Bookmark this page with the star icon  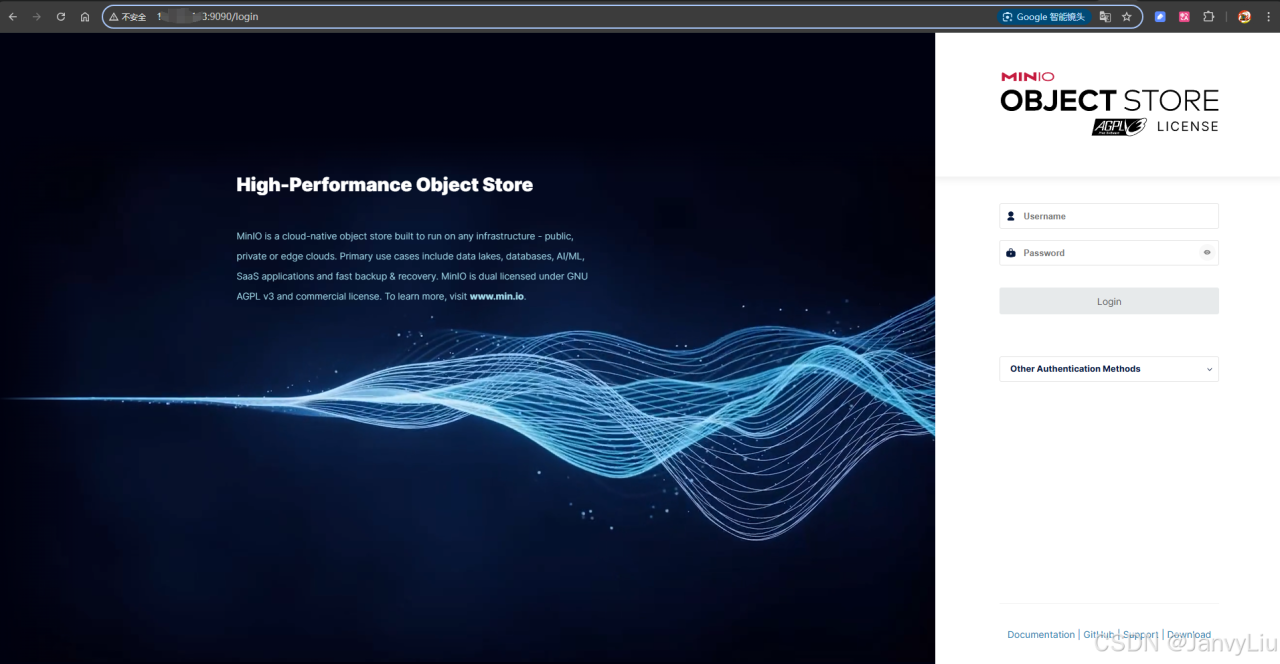[x=1127, y=17]
